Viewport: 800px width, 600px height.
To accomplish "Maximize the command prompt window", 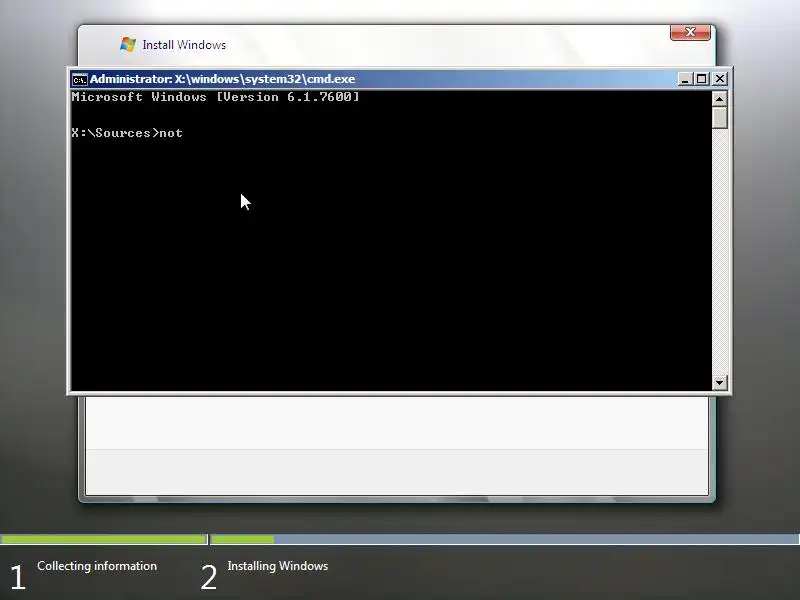I will (x=702, y=79).
